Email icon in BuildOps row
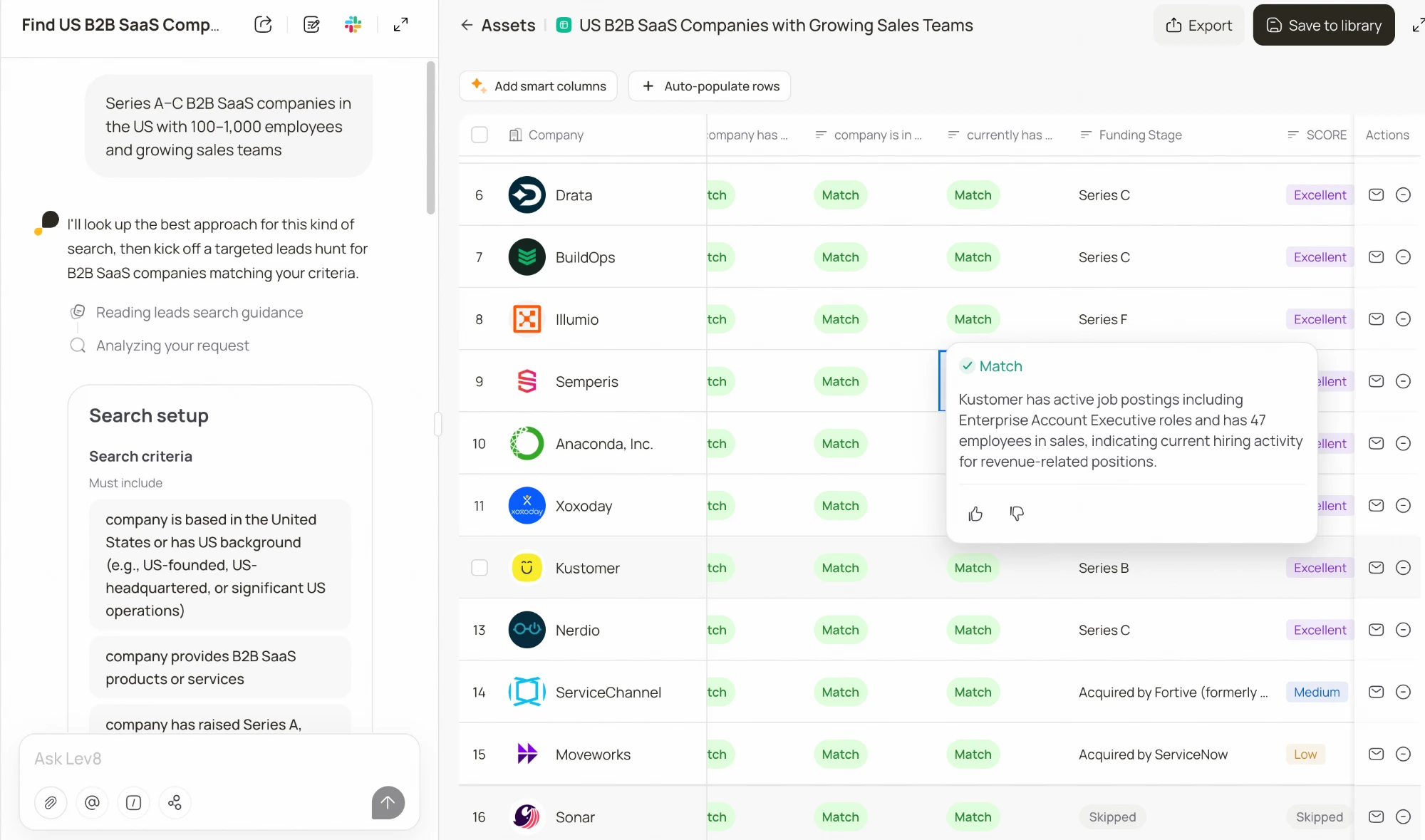Viewport: 1425px width, 840px height. (1376, 256)
